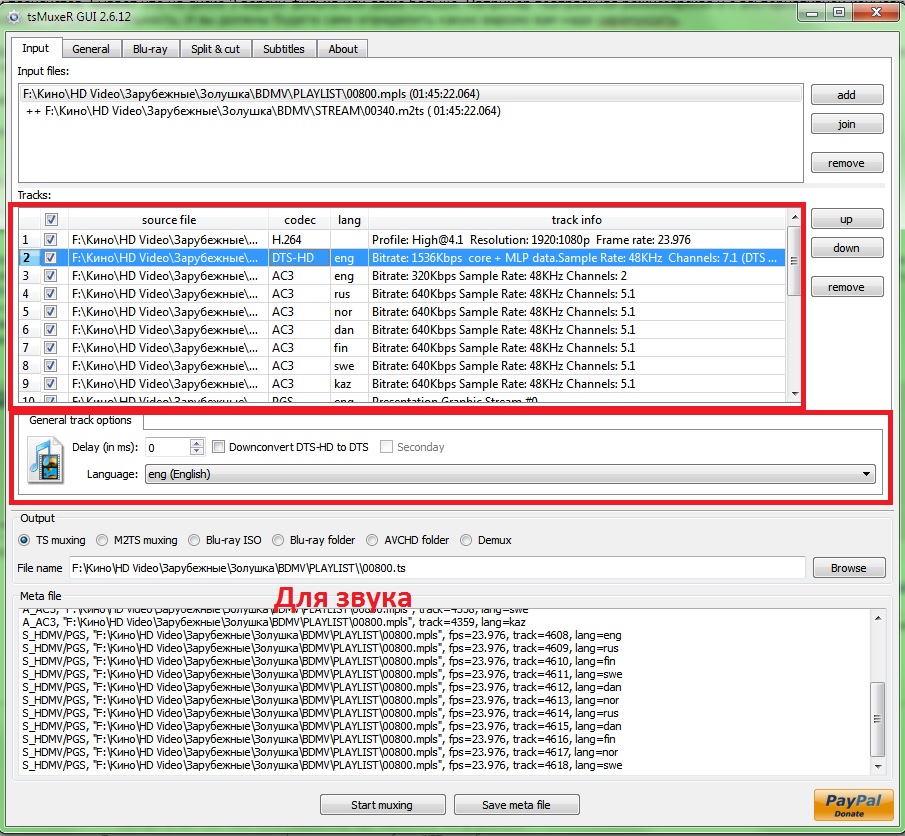
Task: Uncheck track 3 AC3 eng checkbox
Action: coord(51,276)
